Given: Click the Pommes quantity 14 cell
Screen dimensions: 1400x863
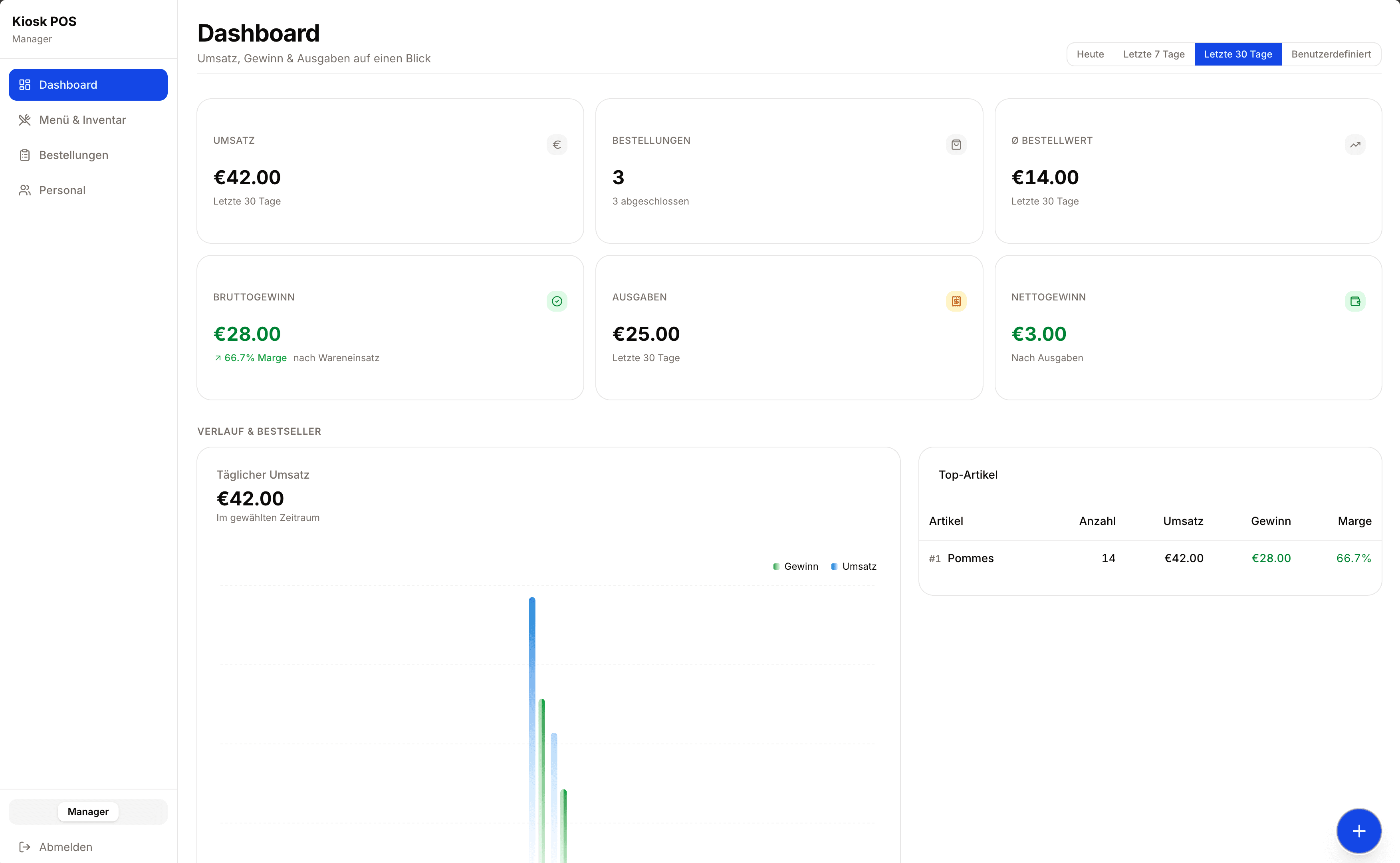Looking at the screenshot, I should coord(1108,558).
